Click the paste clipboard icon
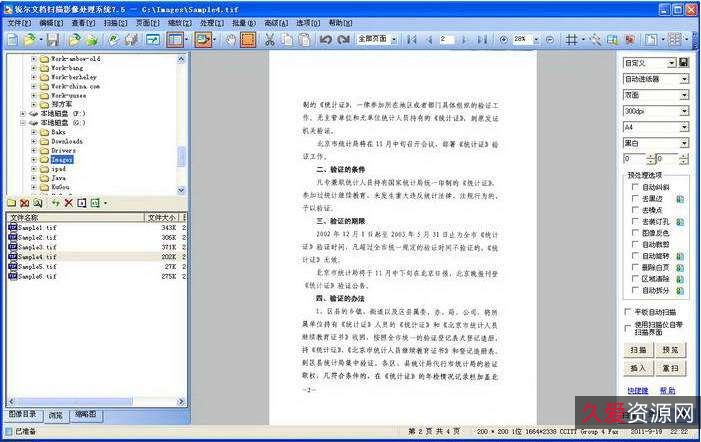The height and width of the screenshot is (442, 701). [x=304, y=40]
